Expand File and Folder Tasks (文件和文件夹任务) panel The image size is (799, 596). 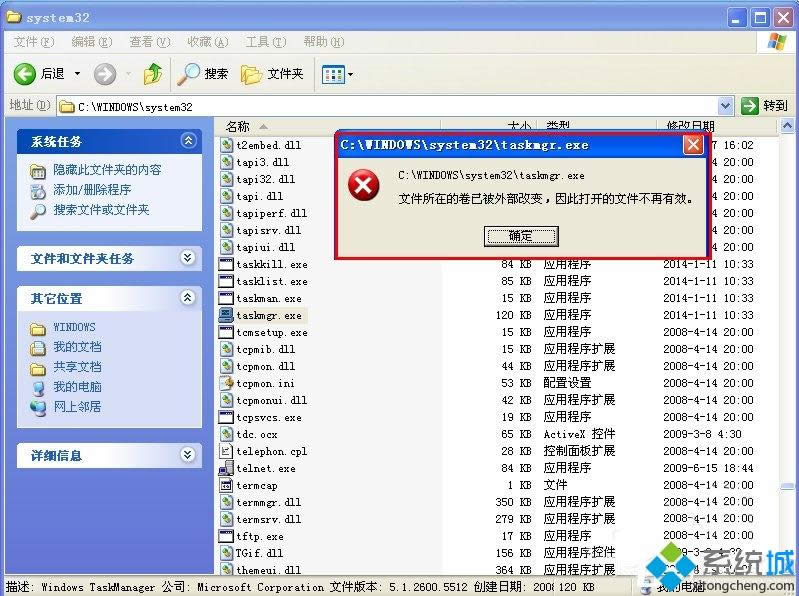point(188,258)
